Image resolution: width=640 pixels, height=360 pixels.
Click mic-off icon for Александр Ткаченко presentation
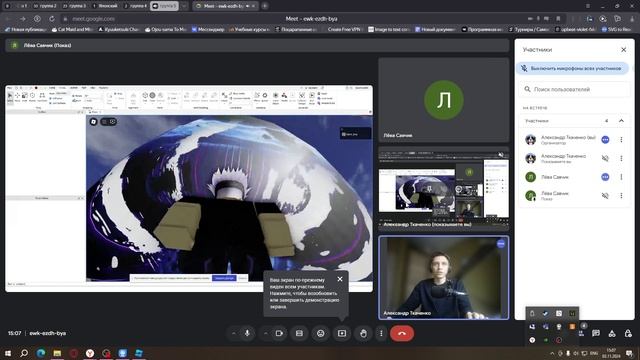coord(605,158)
